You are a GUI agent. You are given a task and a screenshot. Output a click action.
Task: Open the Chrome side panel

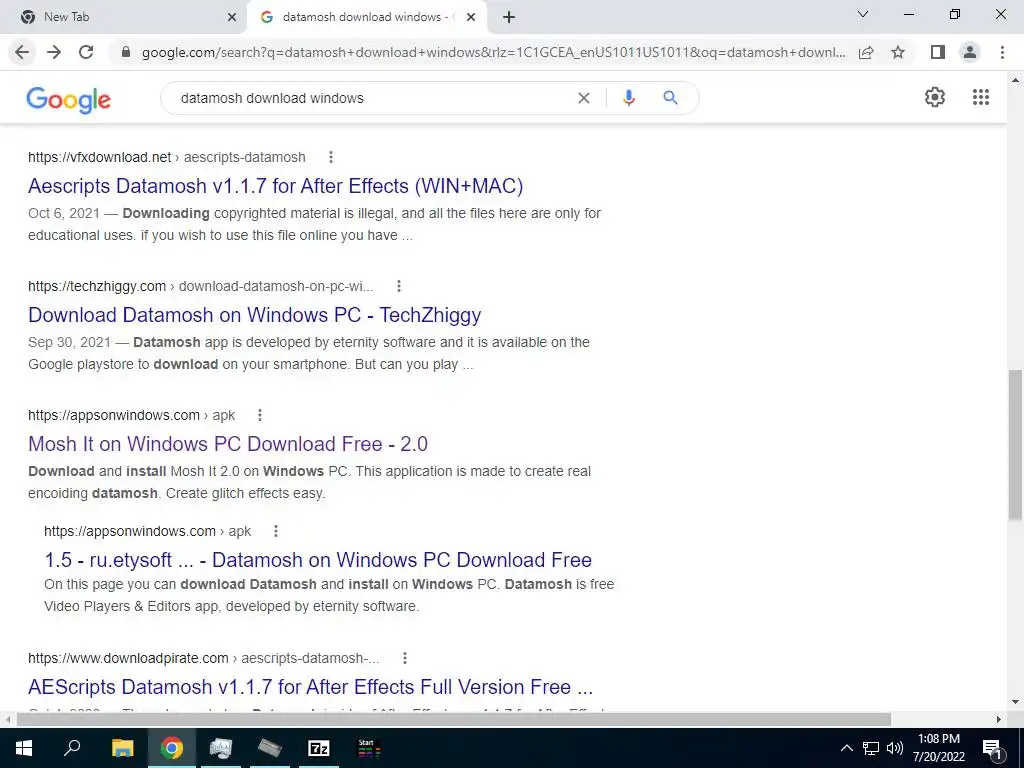click(x=938, y=52)
